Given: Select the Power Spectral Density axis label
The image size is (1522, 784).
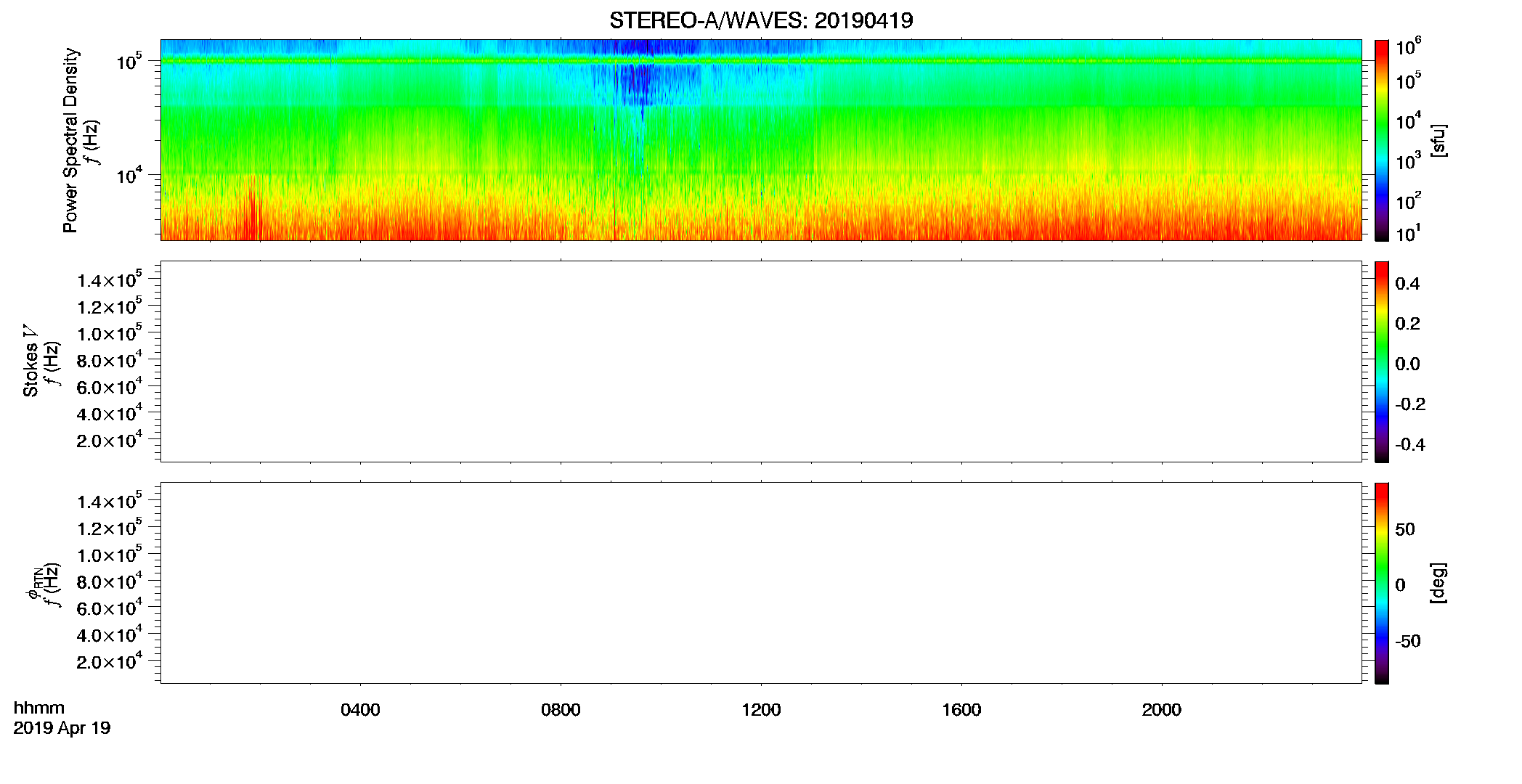Looking at the screenshot, I should (x=70, y=140).
